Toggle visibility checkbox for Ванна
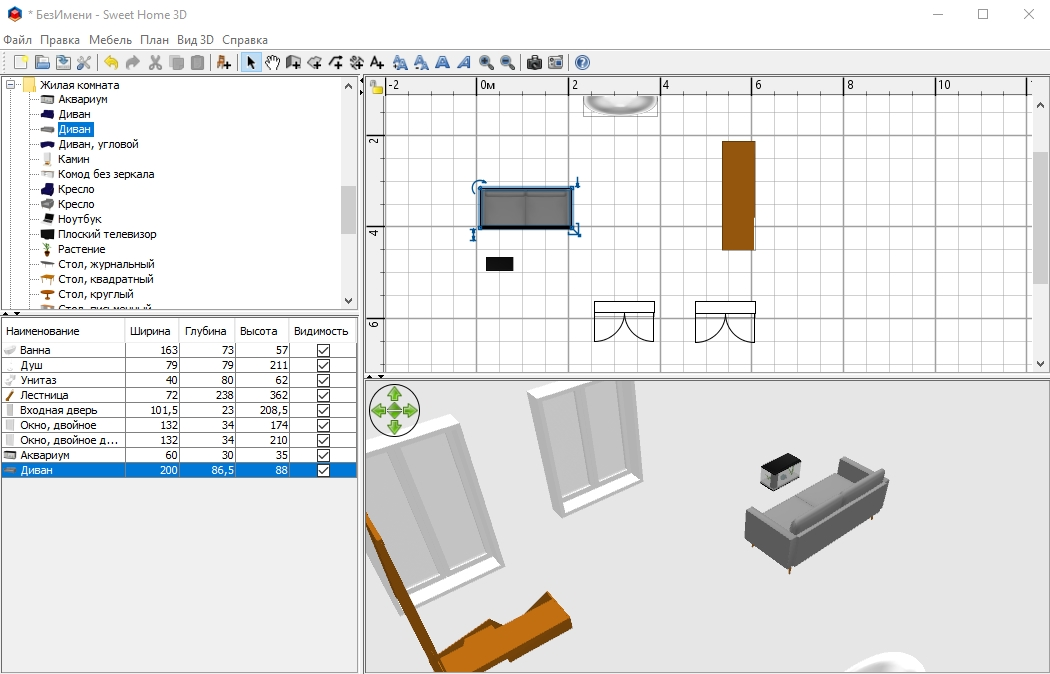 [323, 350]
